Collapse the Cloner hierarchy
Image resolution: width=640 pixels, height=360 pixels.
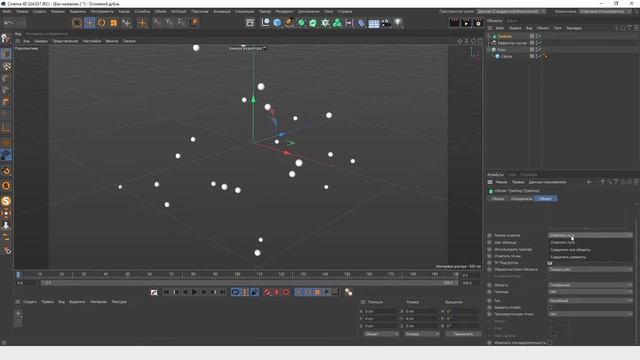489,49
